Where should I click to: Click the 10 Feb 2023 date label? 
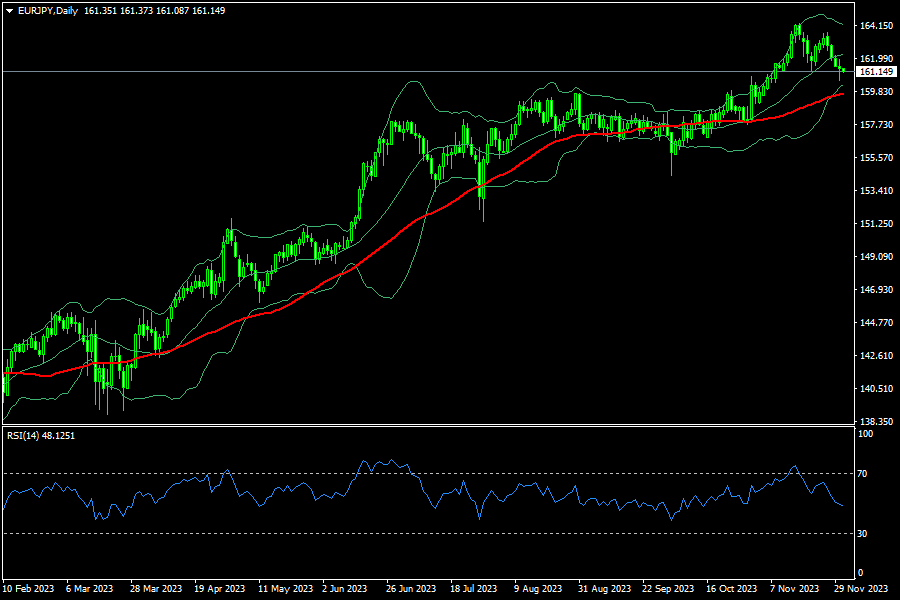[x=29, y=589]
